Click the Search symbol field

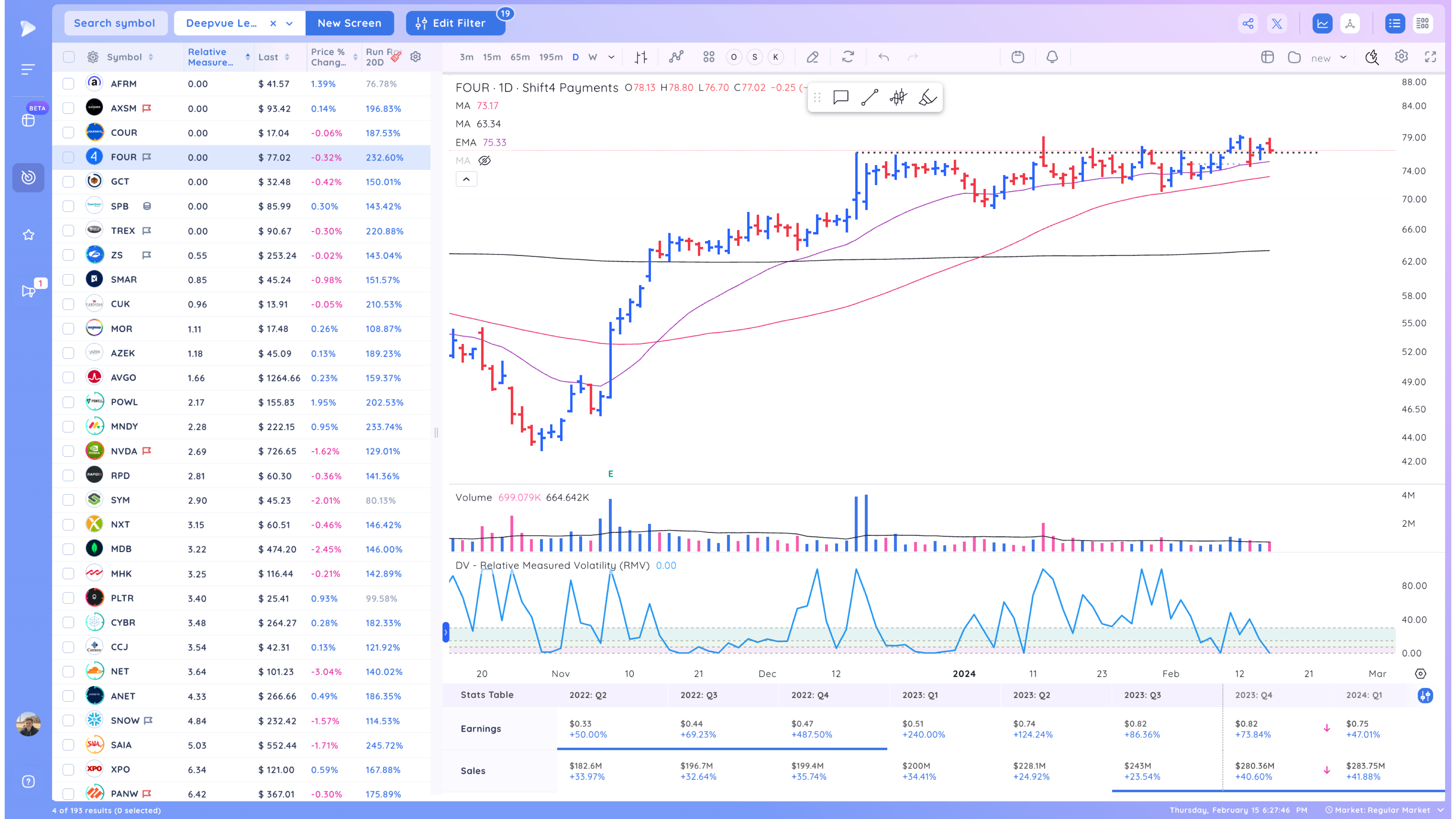point(115,23)
